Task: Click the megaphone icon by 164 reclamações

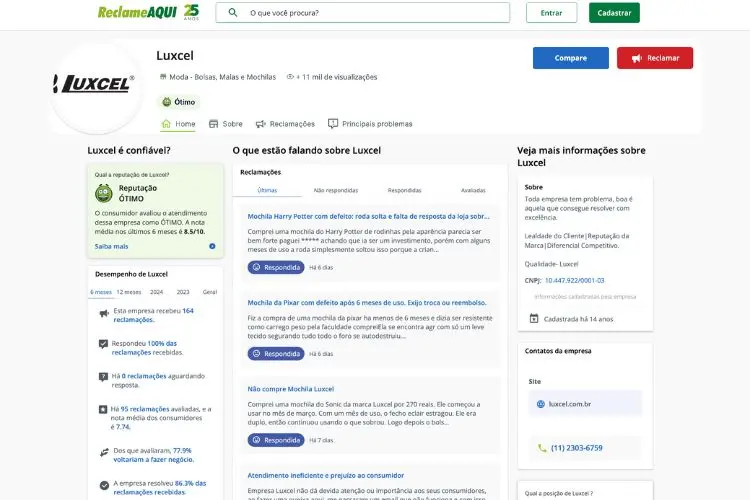Action: 104,313
